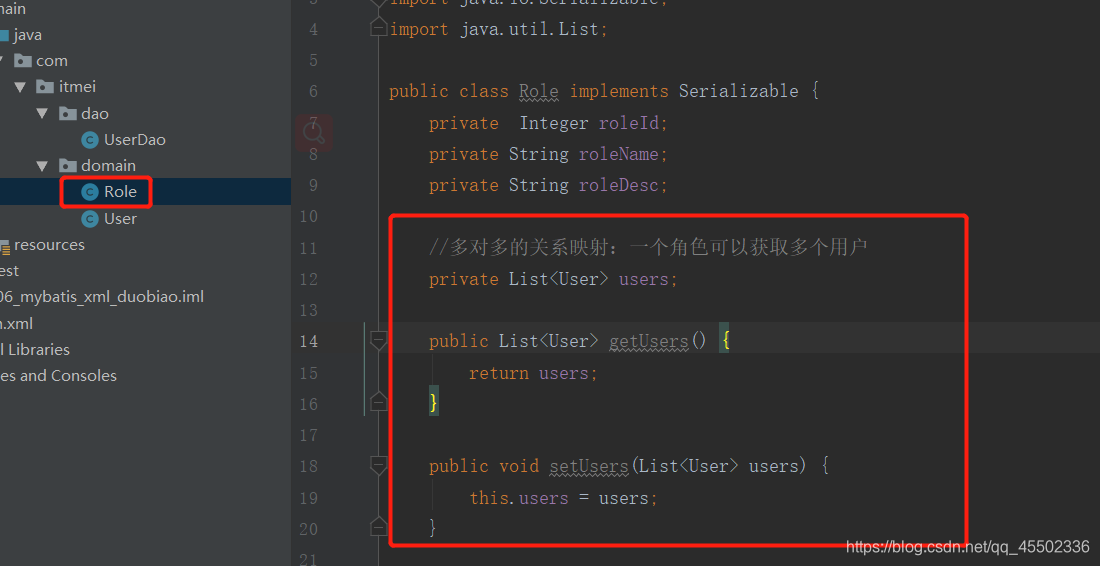Viewport: 1100px width, 566px height.
Task: Click the implements keyword on line 6
Action: click(x=619, y=91)
